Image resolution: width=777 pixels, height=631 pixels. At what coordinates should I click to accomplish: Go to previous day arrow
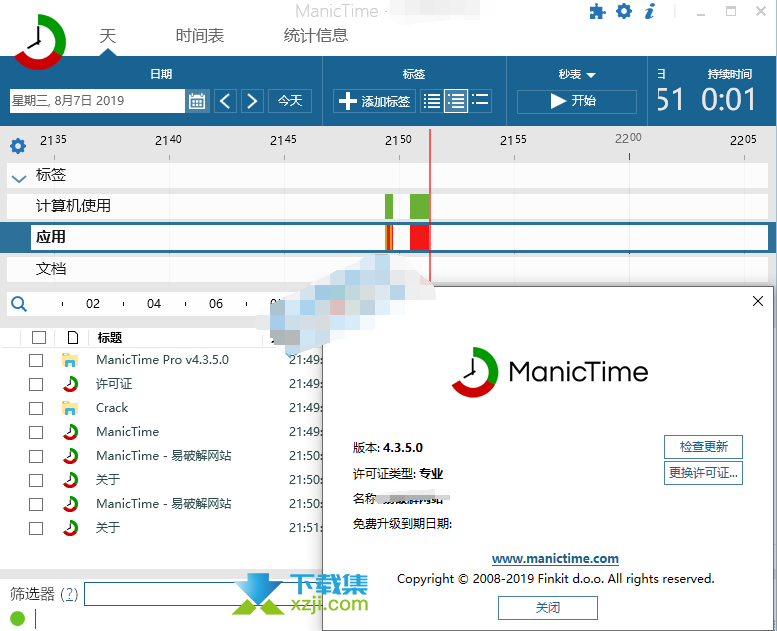pyautogui.click(x=225, y=101)
